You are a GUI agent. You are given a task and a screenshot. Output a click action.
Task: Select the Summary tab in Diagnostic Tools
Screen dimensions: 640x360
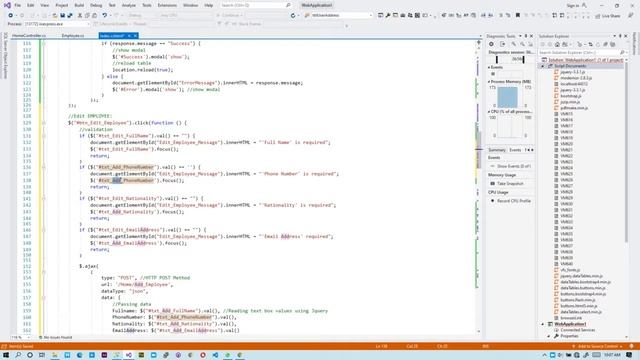(x=497, y=150)
